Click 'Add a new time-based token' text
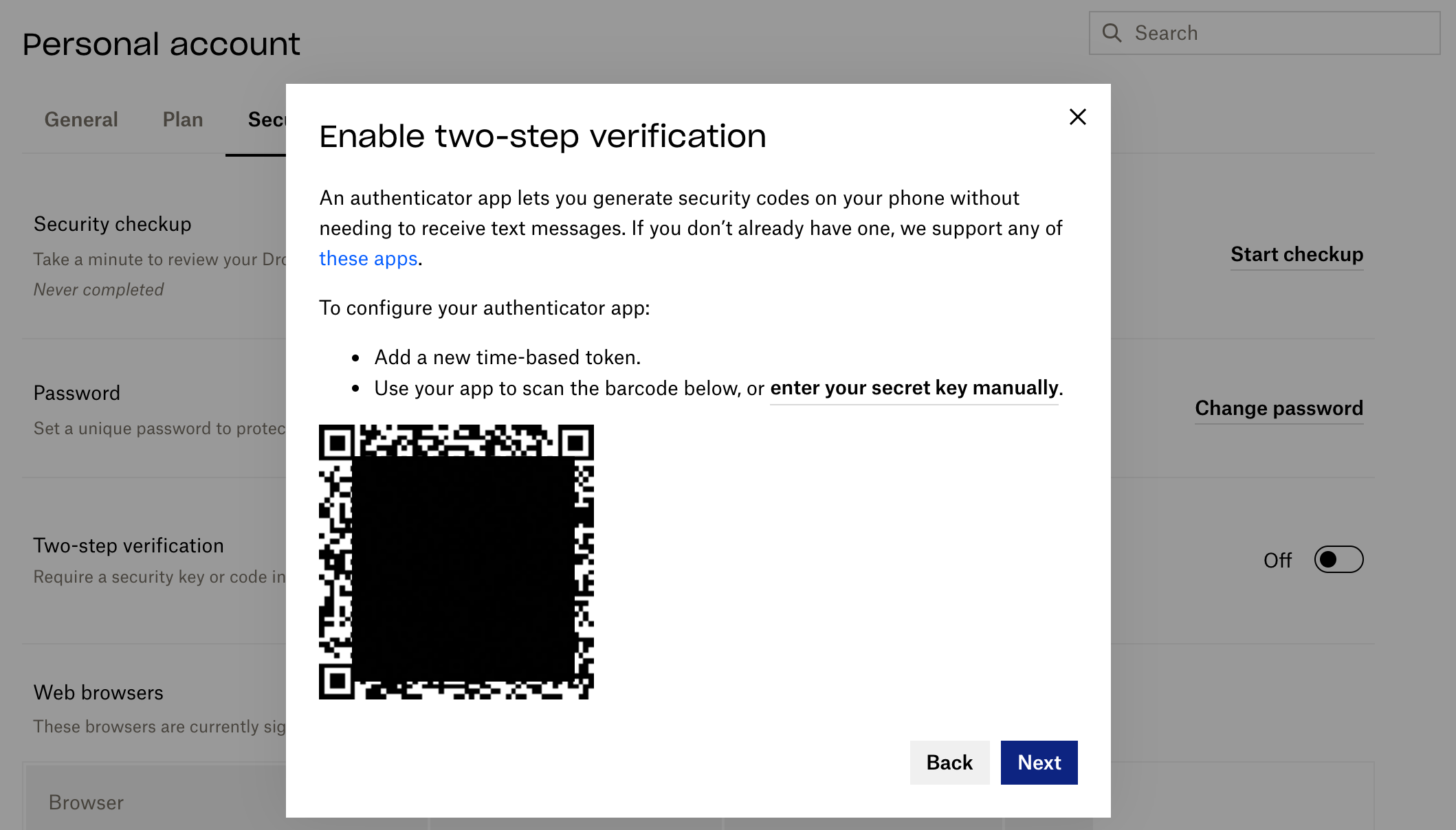 [507, 357]
